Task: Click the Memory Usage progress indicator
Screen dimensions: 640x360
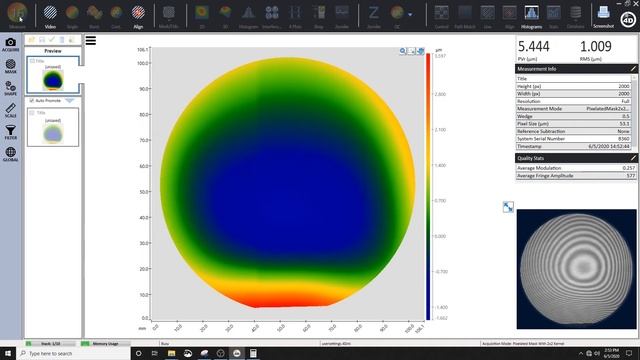Action: (x=105, y=344)
